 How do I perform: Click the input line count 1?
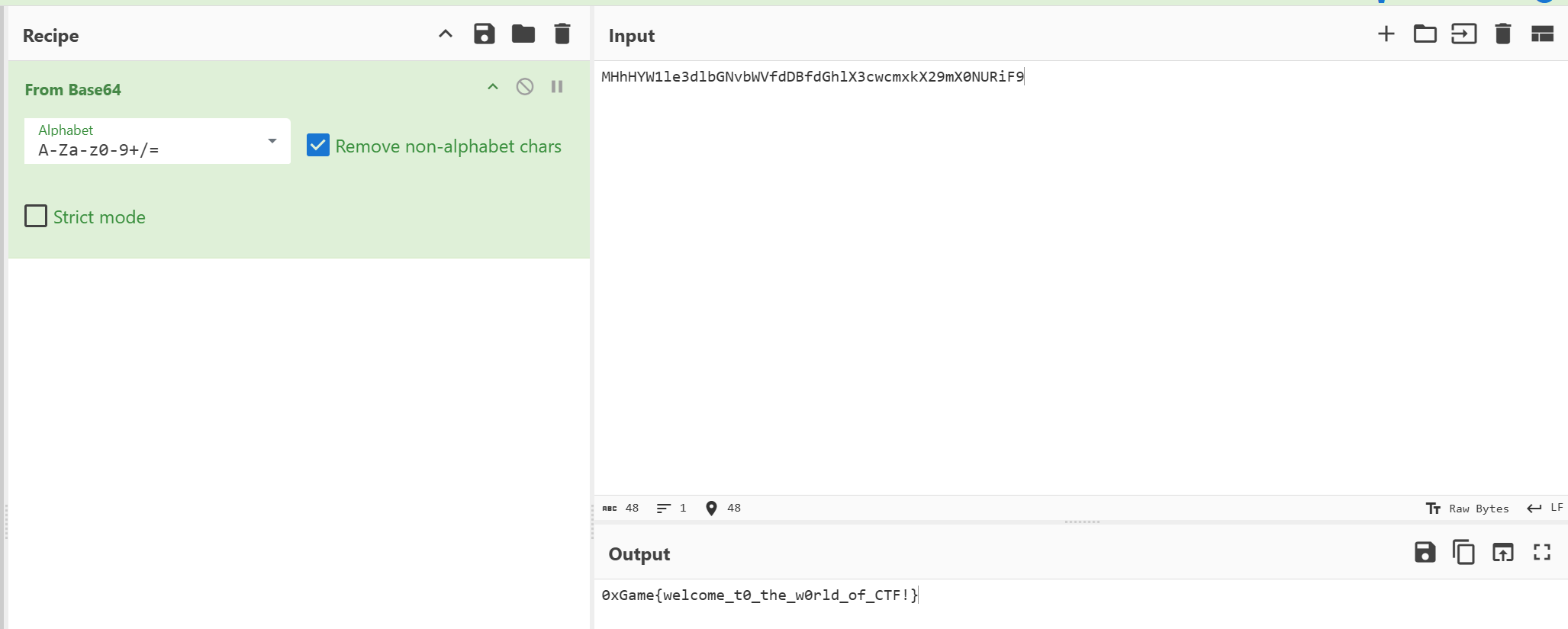[672, 509]
